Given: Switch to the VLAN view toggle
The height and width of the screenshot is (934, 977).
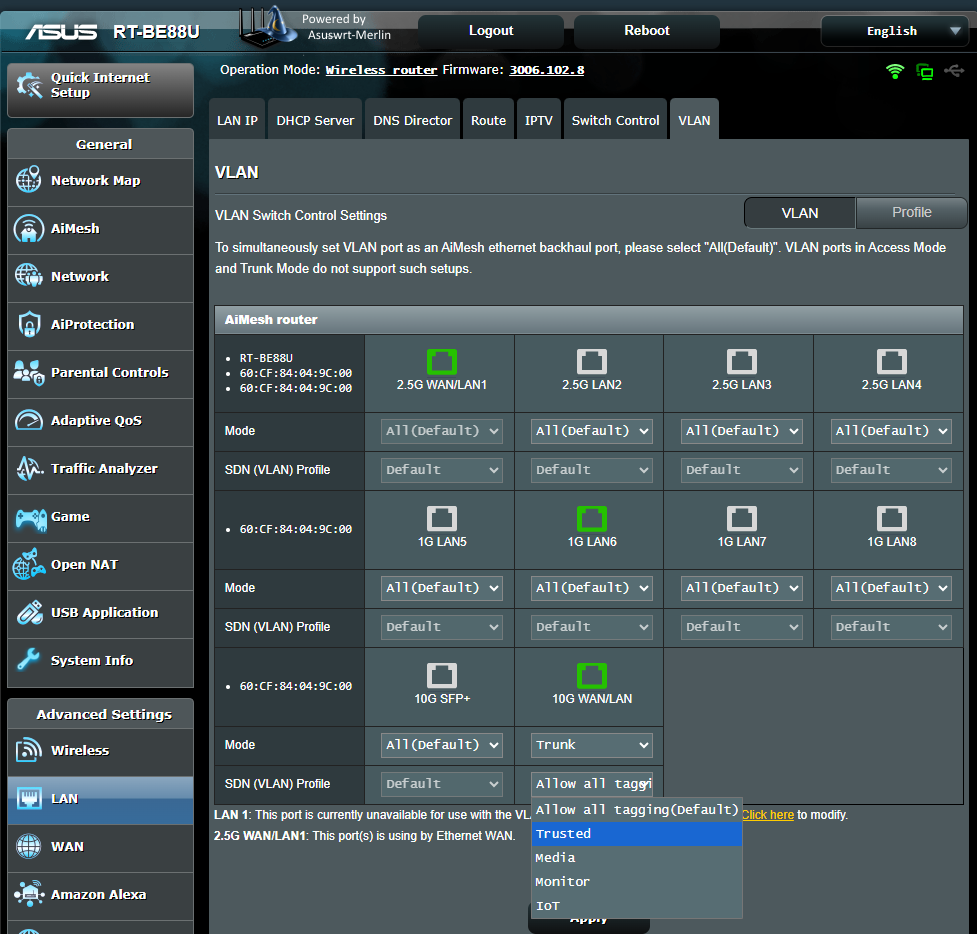Looking at the screenshot, I should tap(799, 213).
